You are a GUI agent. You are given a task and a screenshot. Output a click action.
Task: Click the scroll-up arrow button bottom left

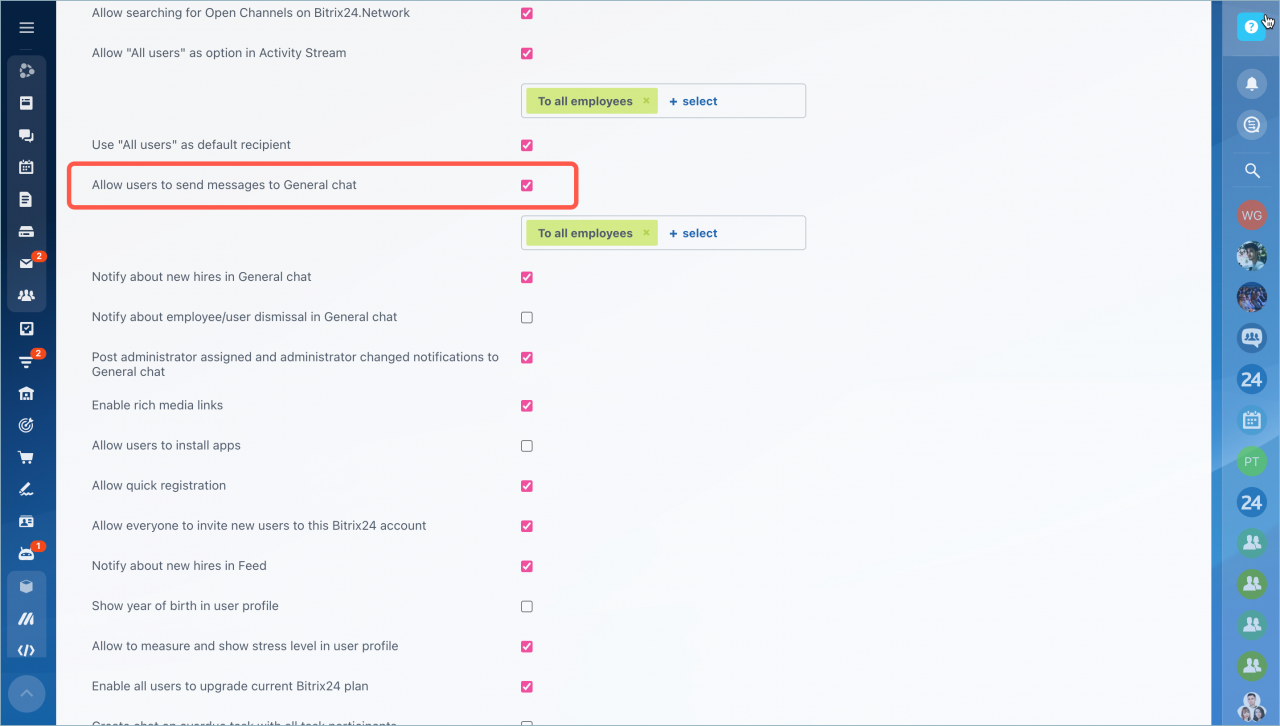[27, 692]
